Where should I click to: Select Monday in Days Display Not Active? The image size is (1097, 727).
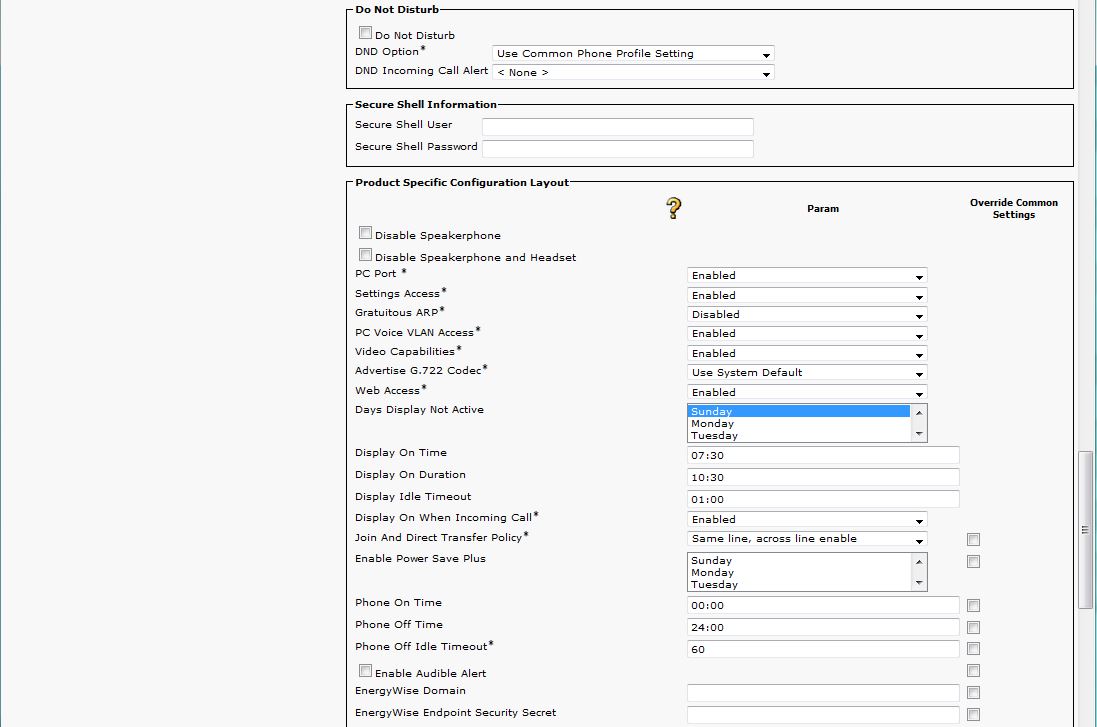point(713,424)
